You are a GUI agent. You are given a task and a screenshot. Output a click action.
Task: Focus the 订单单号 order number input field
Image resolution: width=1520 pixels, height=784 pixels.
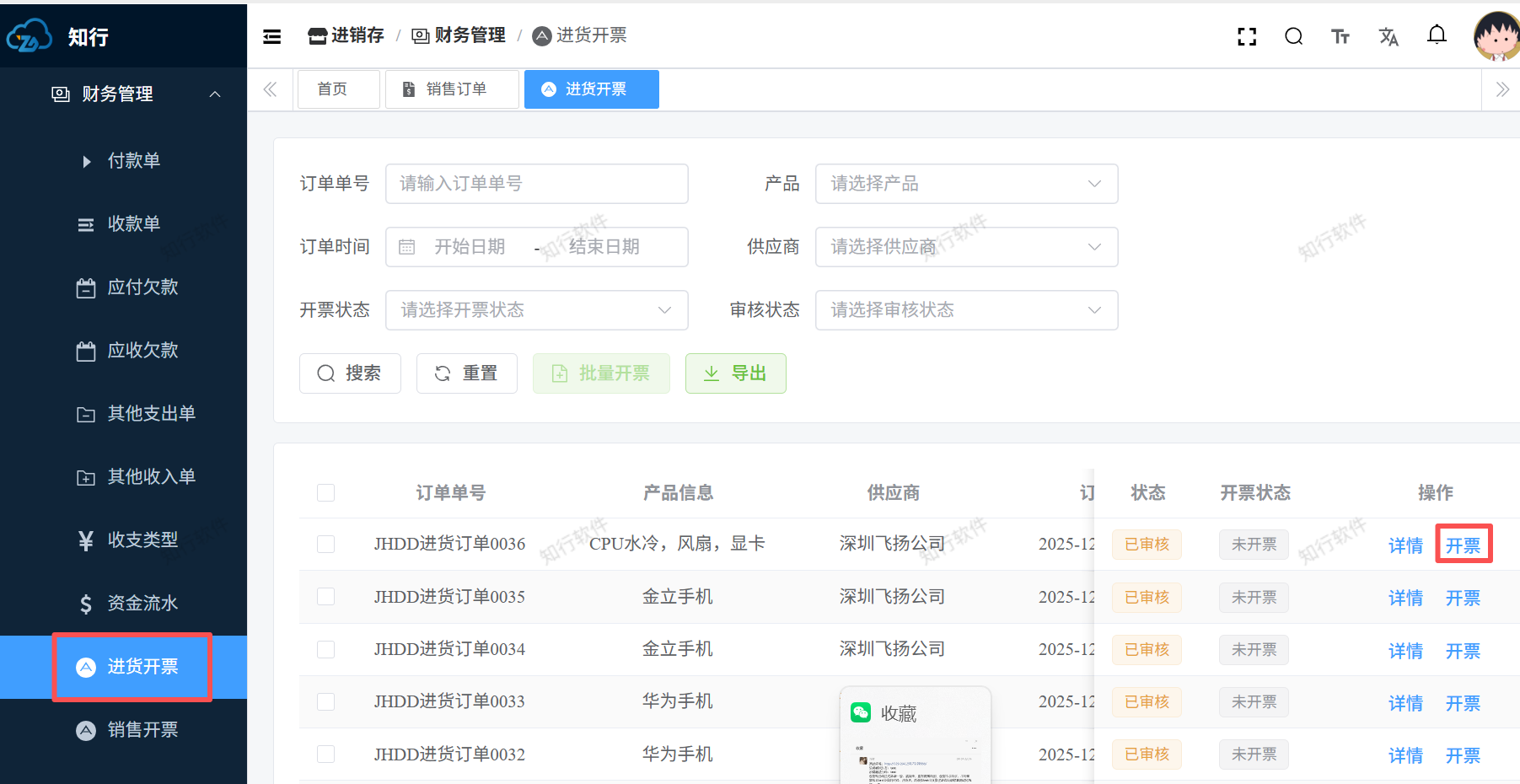coord(536,184)
